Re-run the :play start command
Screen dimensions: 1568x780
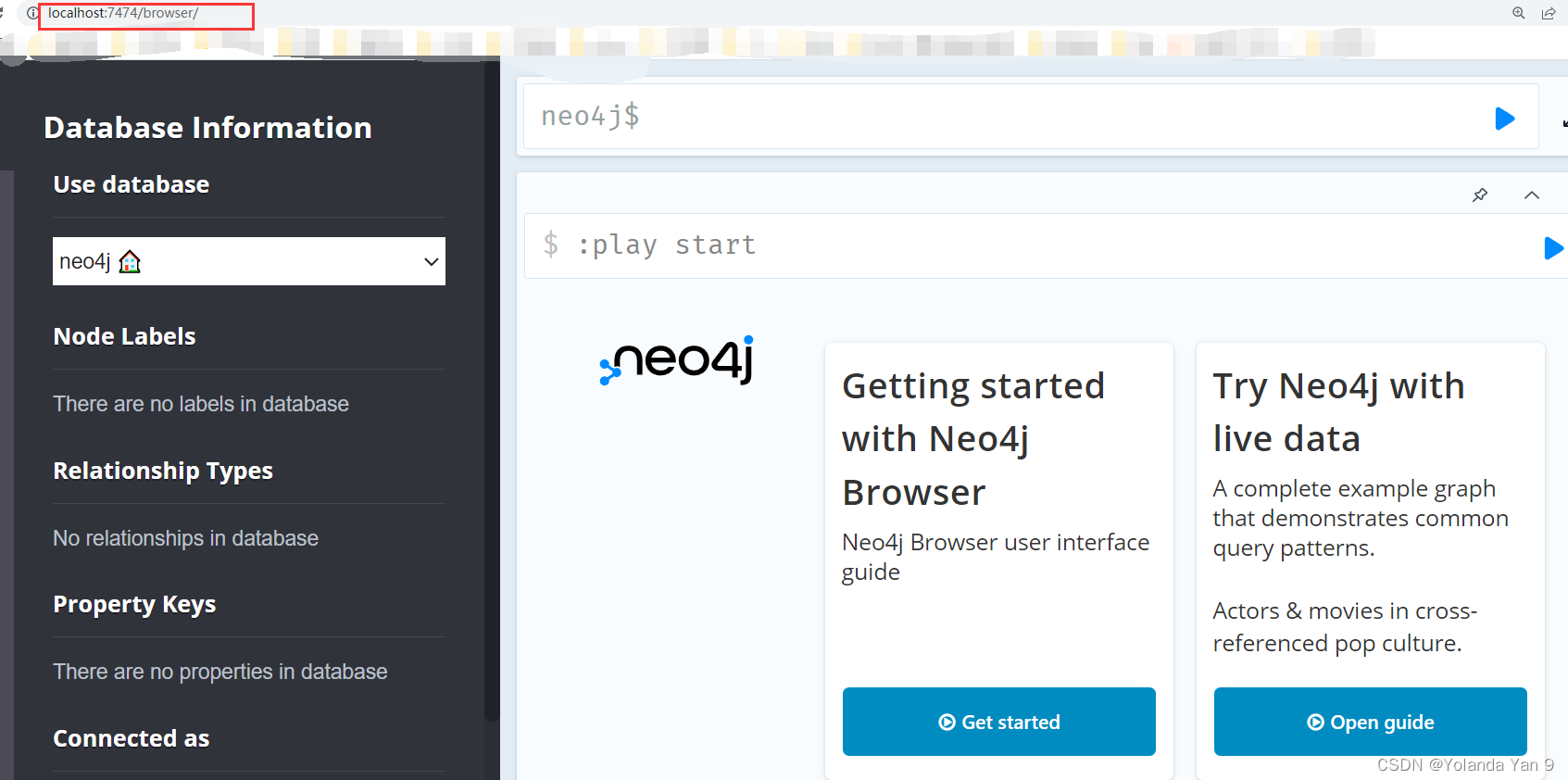coord(1553,248)
